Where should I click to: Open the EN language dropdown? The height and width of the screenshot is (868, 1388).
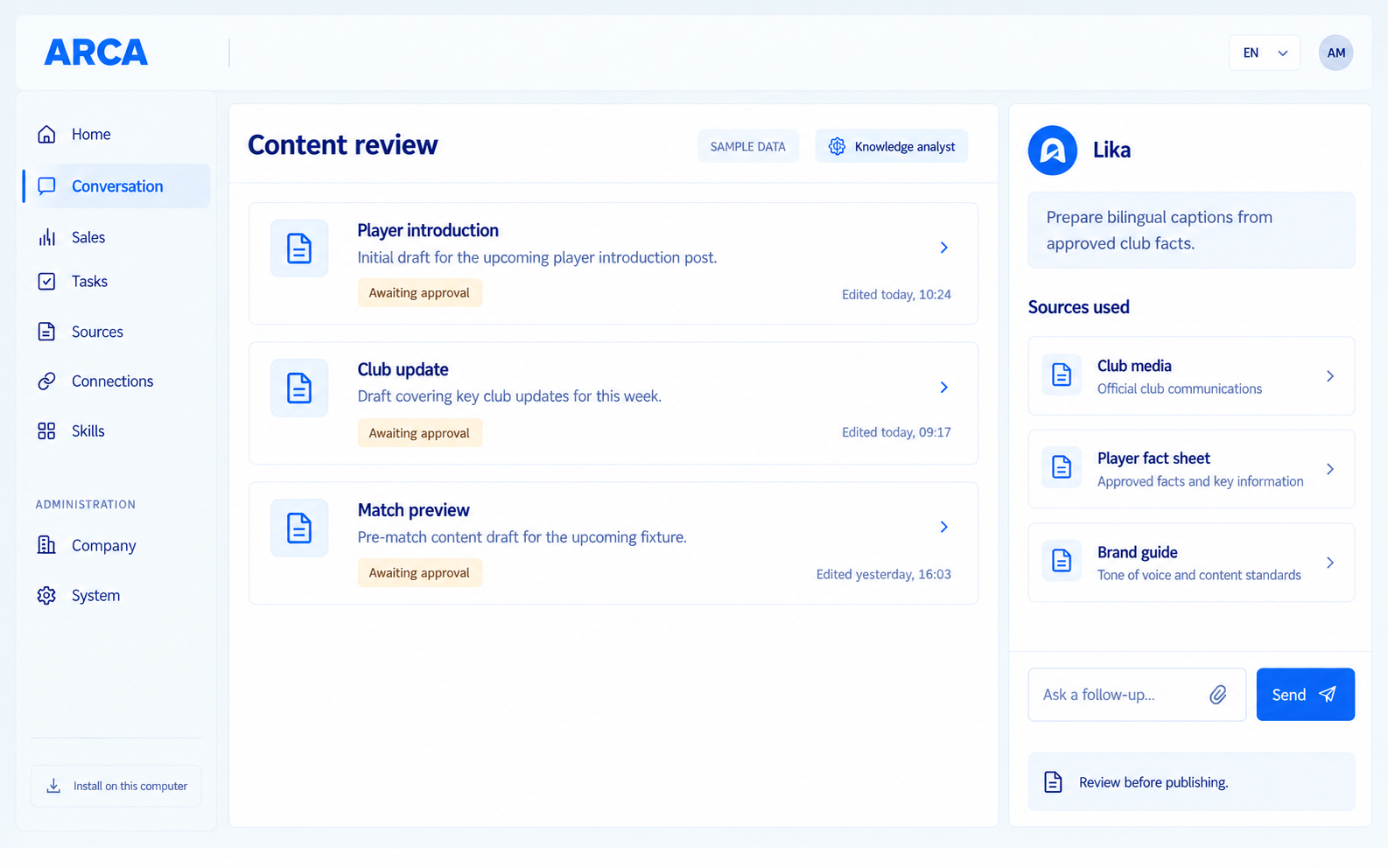1265,52
